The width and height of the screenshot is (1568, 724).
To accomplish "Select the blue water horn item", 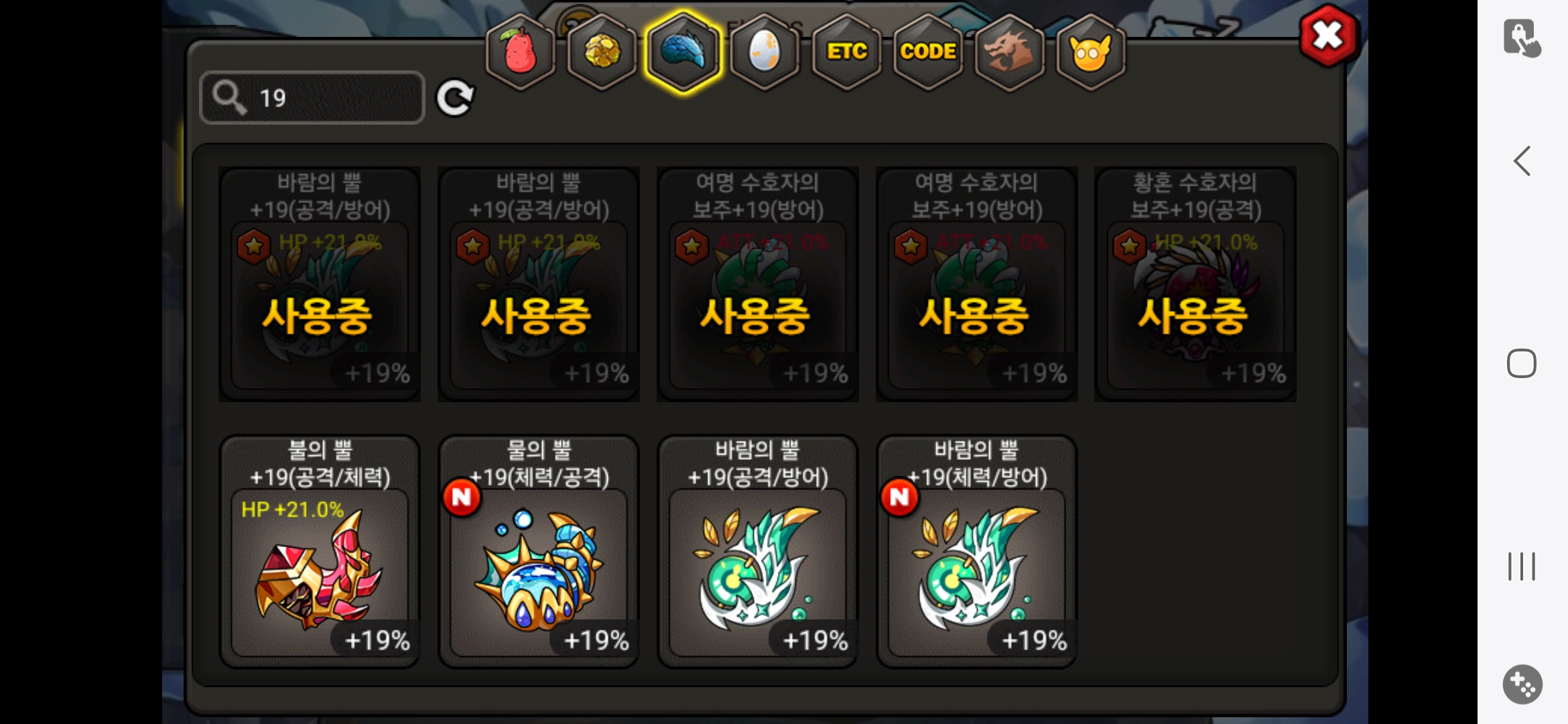I will 539,552.
